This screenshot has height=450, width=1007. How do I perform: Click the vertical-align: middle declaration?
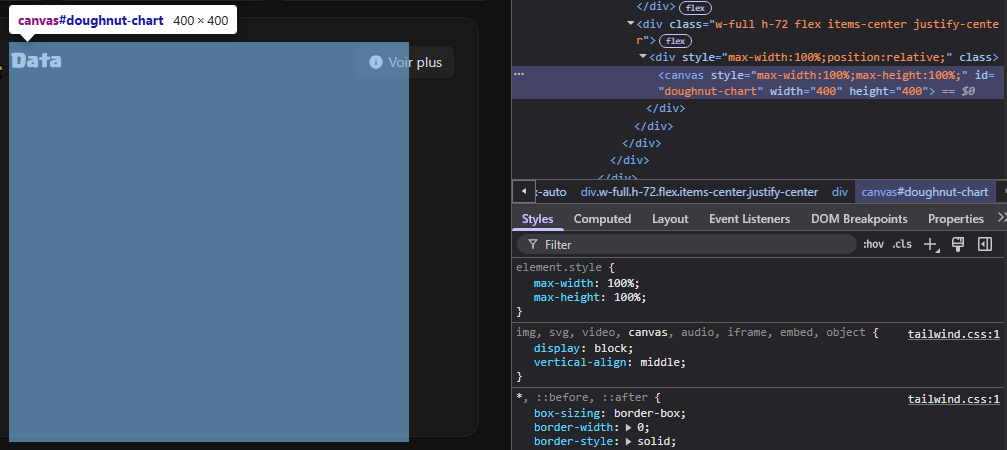coord(610,362)
